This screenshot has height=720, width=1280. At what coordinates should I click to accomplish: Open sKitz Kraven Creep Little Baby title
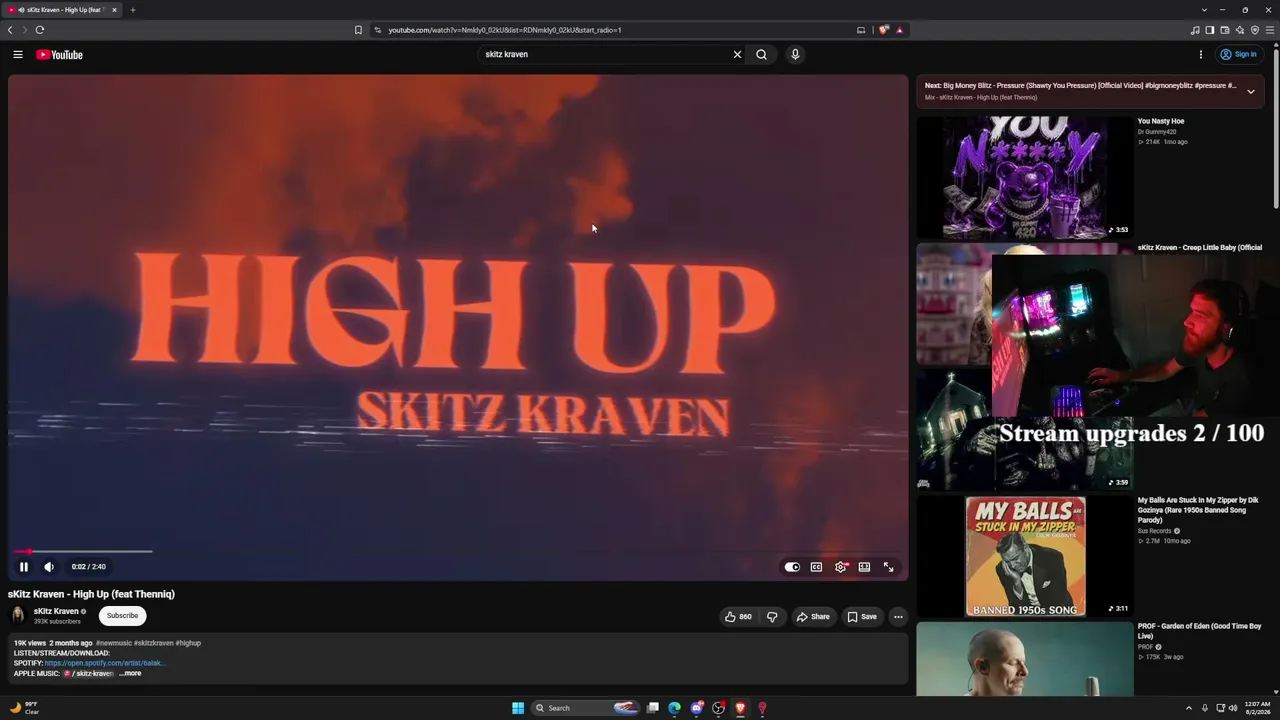pos(1200,248)
